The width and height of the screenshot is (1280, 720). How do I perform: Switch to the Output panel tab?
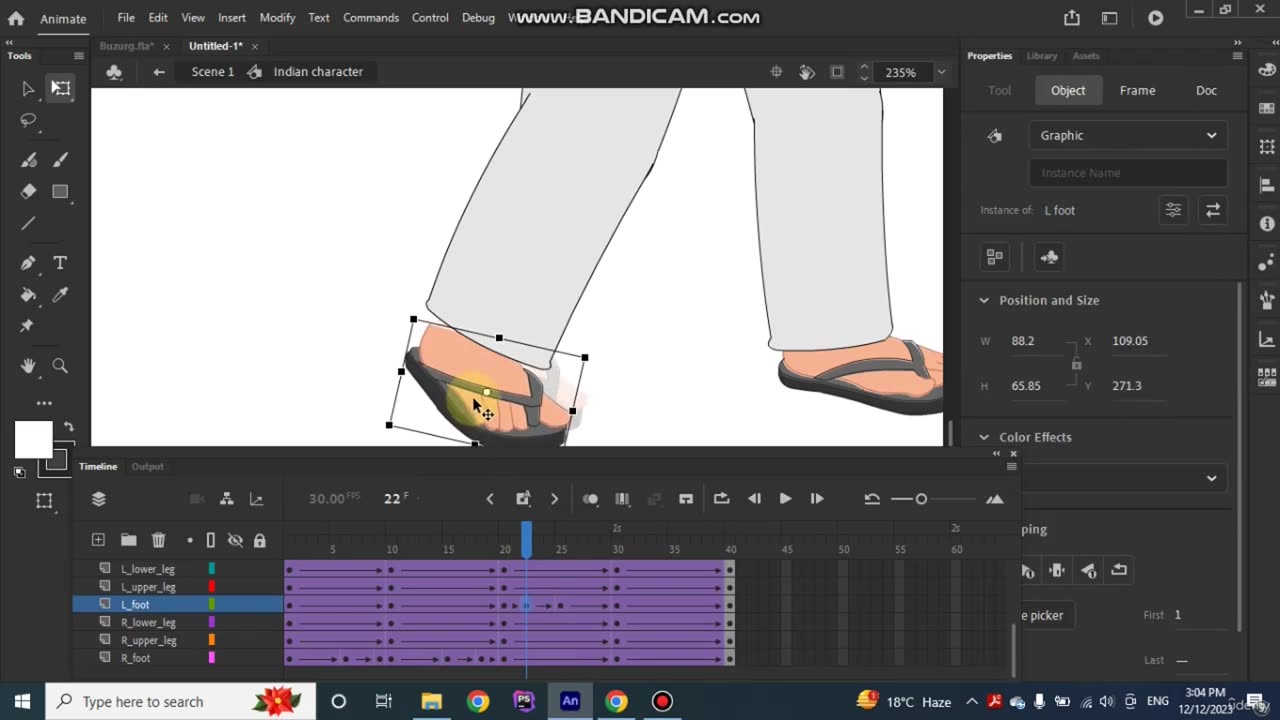click(x=147, y=466)
